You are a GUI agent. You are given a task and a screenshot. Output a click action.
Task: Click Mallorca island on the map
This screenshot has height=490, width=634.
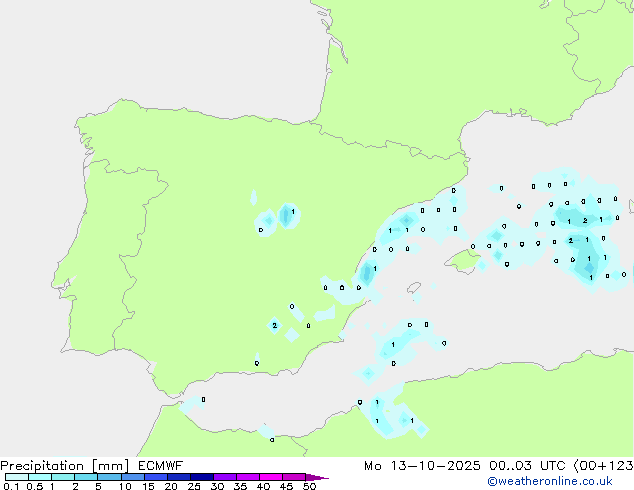(462, 262)
